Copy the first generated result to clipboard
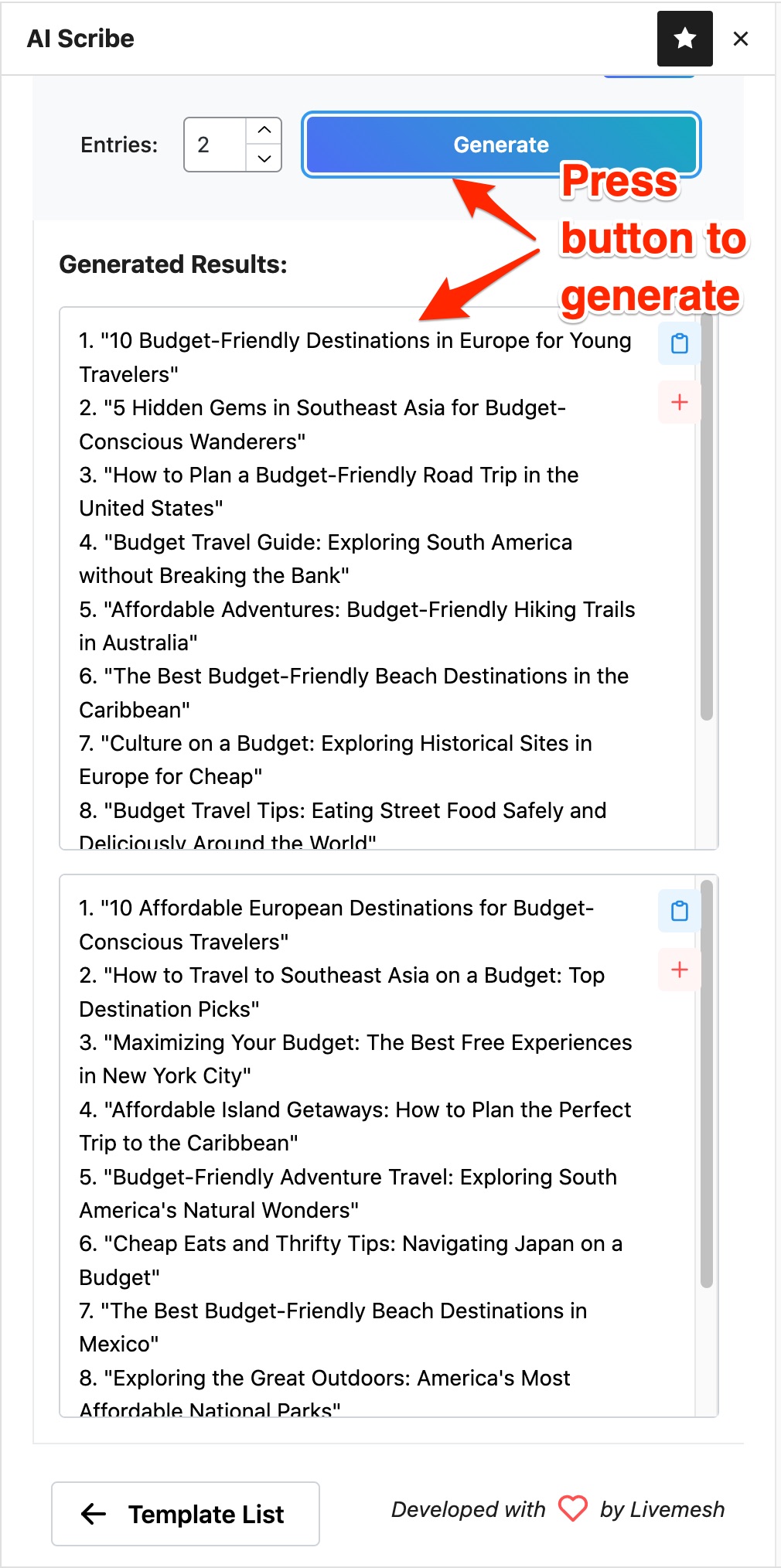Viewport: 781px width, 1568px height. (x=679, y=343)
